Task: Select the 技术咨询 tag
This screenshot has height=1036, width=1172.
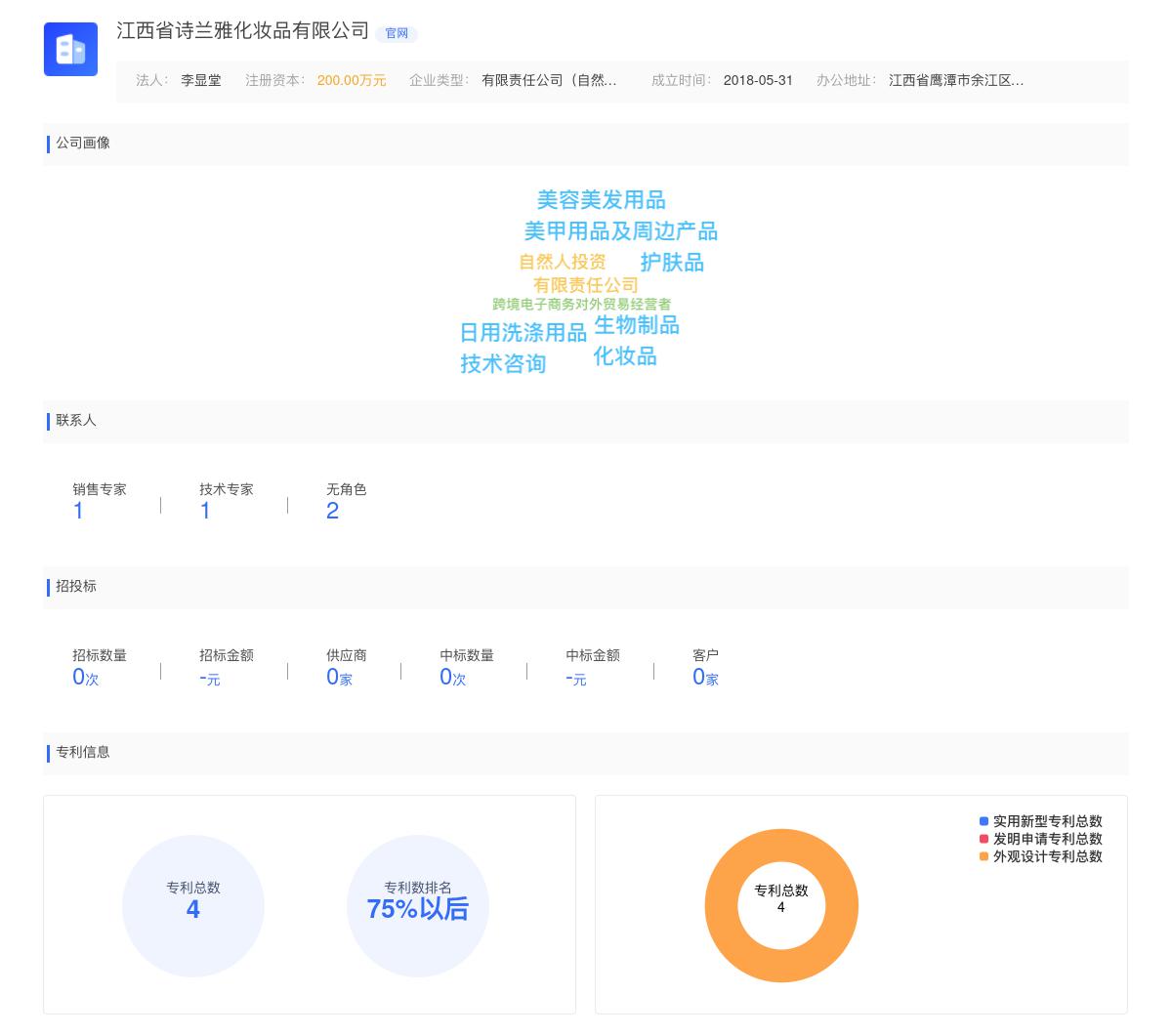Action: [x=503, y=364]
